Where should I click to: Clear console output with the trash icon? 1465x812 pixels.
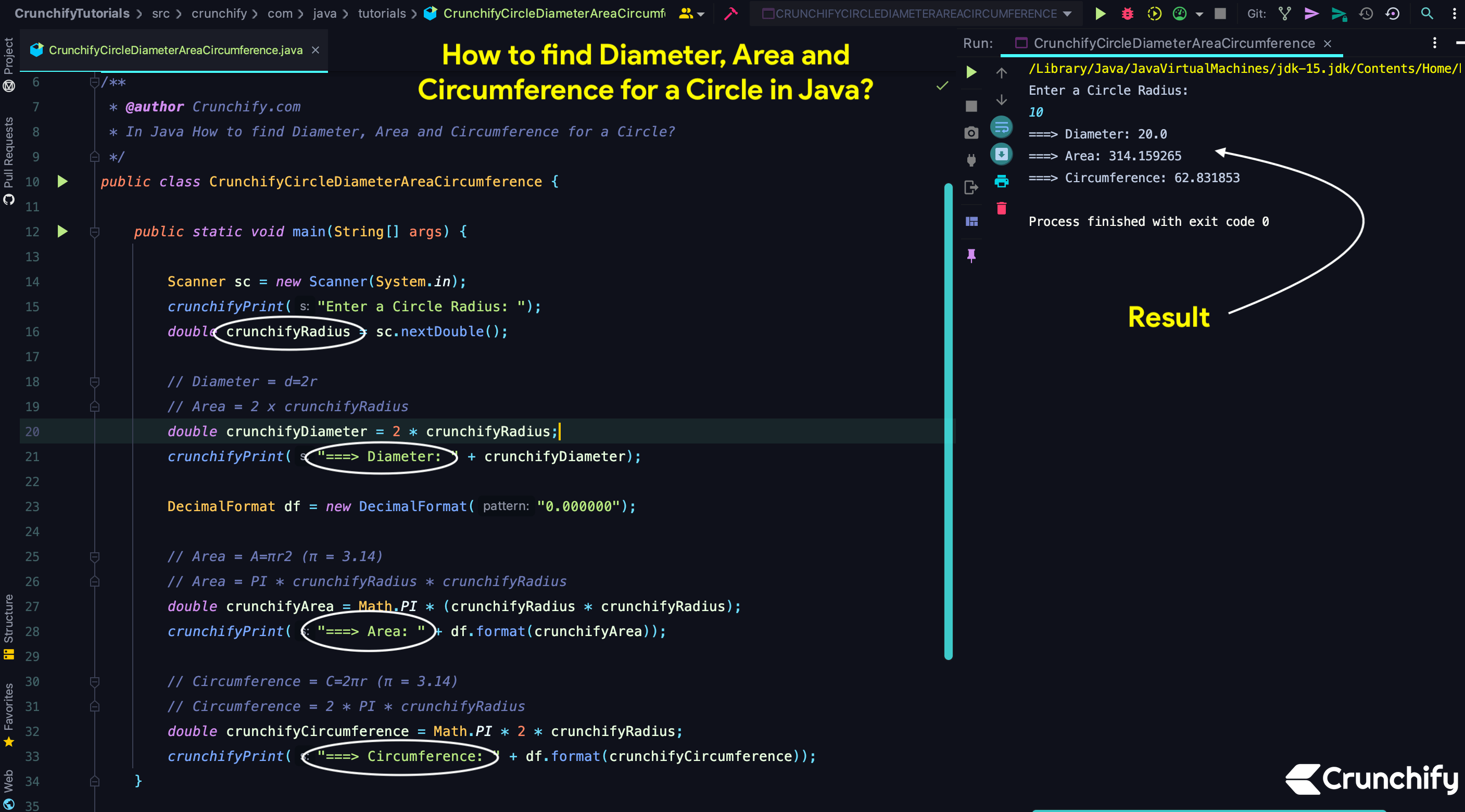(1002, 208)
